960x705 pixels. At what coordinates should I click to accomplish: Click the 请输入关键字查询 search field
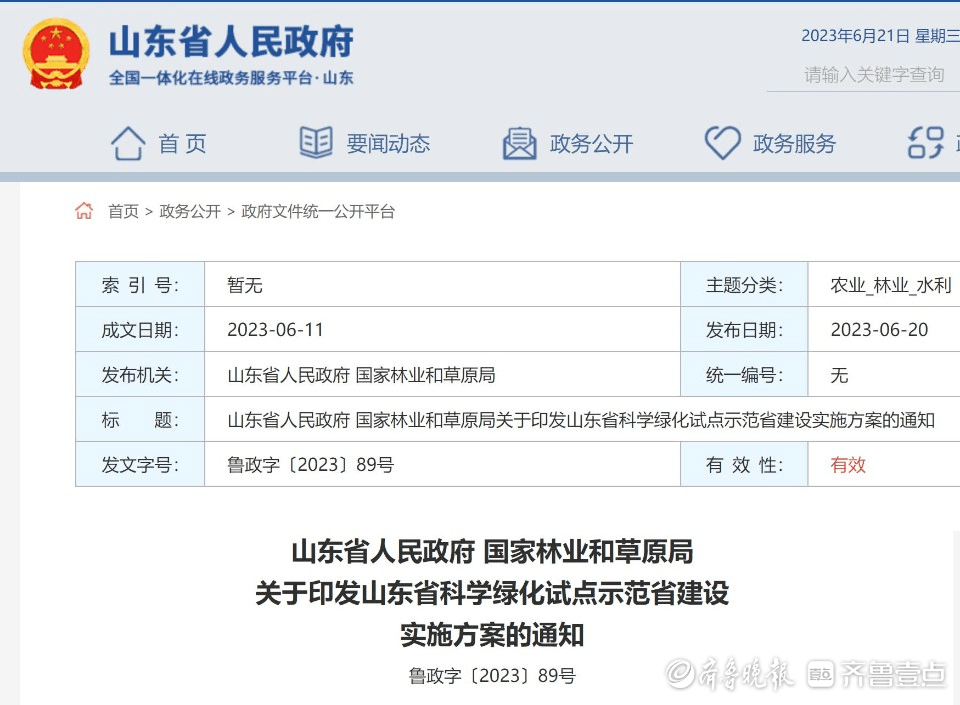pos(863,75)
